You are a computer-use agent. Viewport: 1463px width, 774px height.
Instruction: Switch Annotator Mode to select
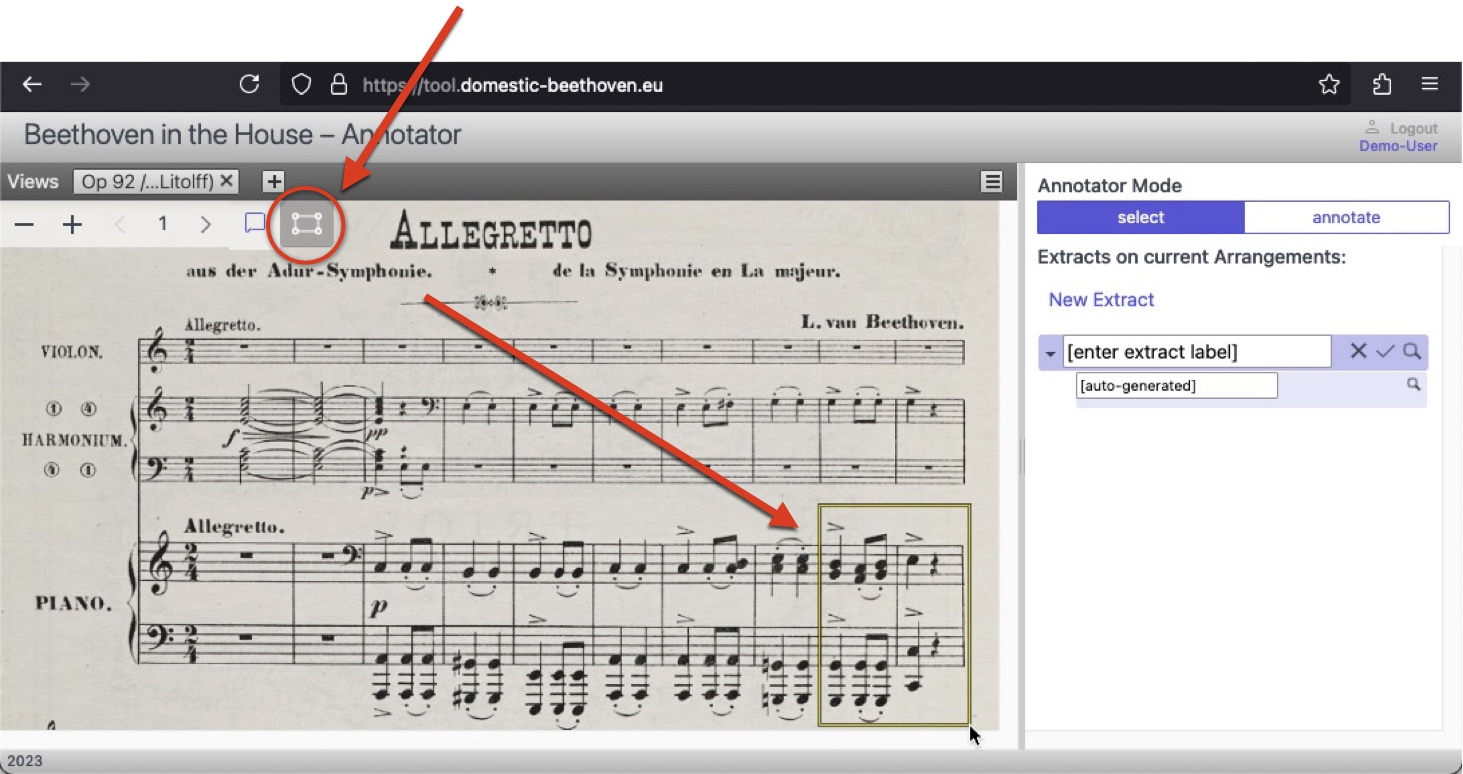[1141, 217]
